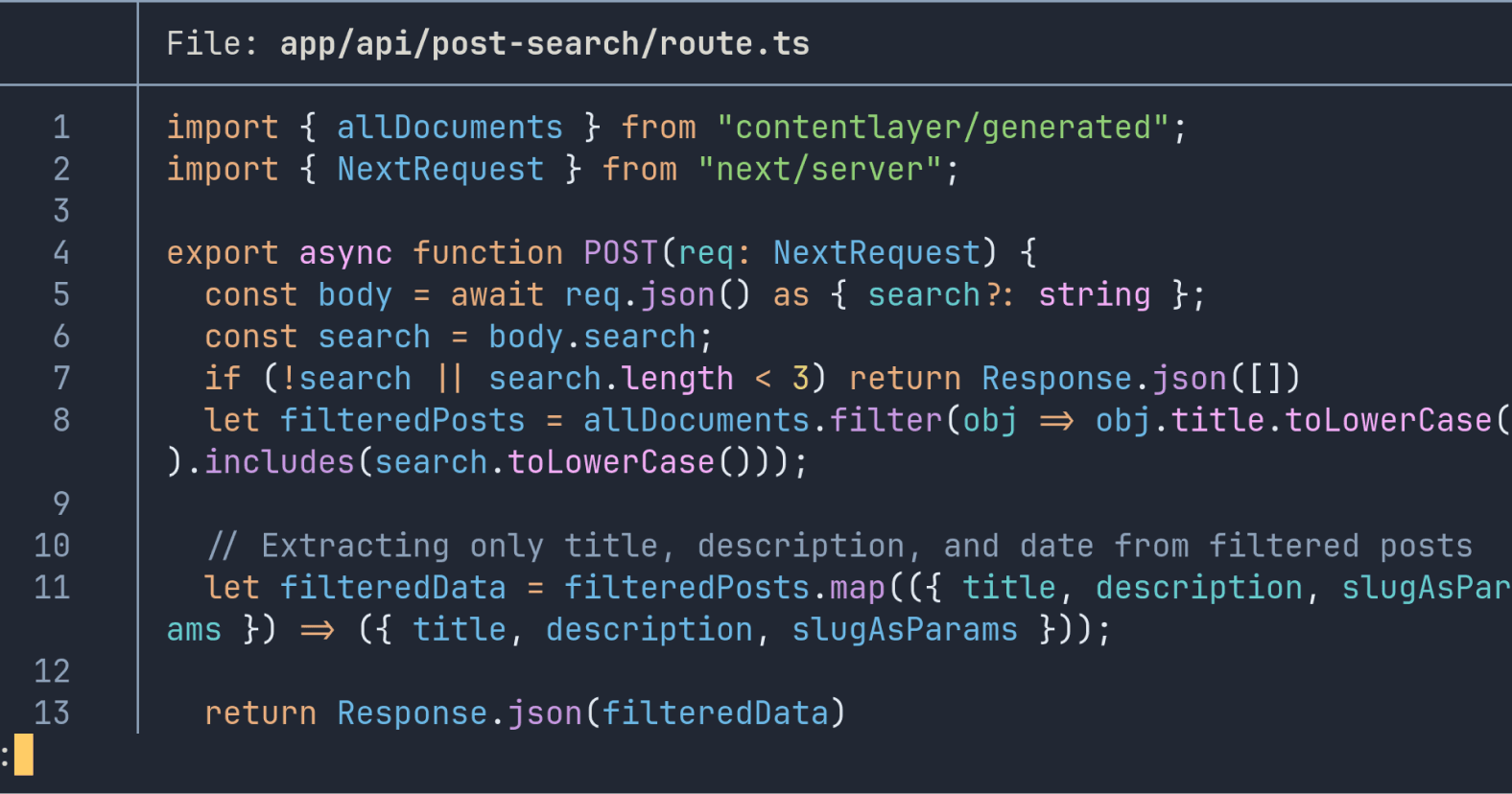Click line number 13 in the gutter

[52, 712]
